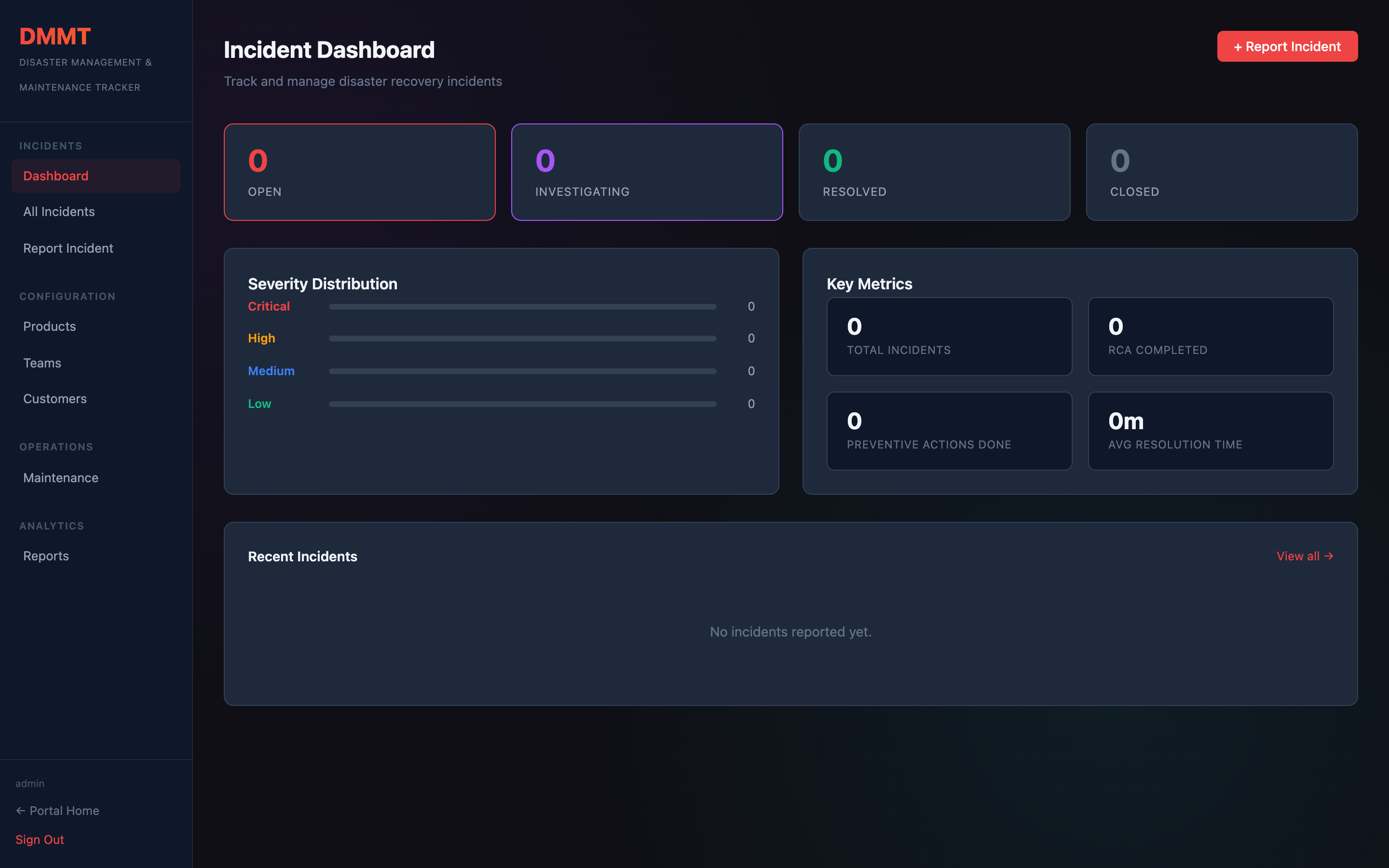
Task: Open the Dashboard sidebar item
Action: 55,176
